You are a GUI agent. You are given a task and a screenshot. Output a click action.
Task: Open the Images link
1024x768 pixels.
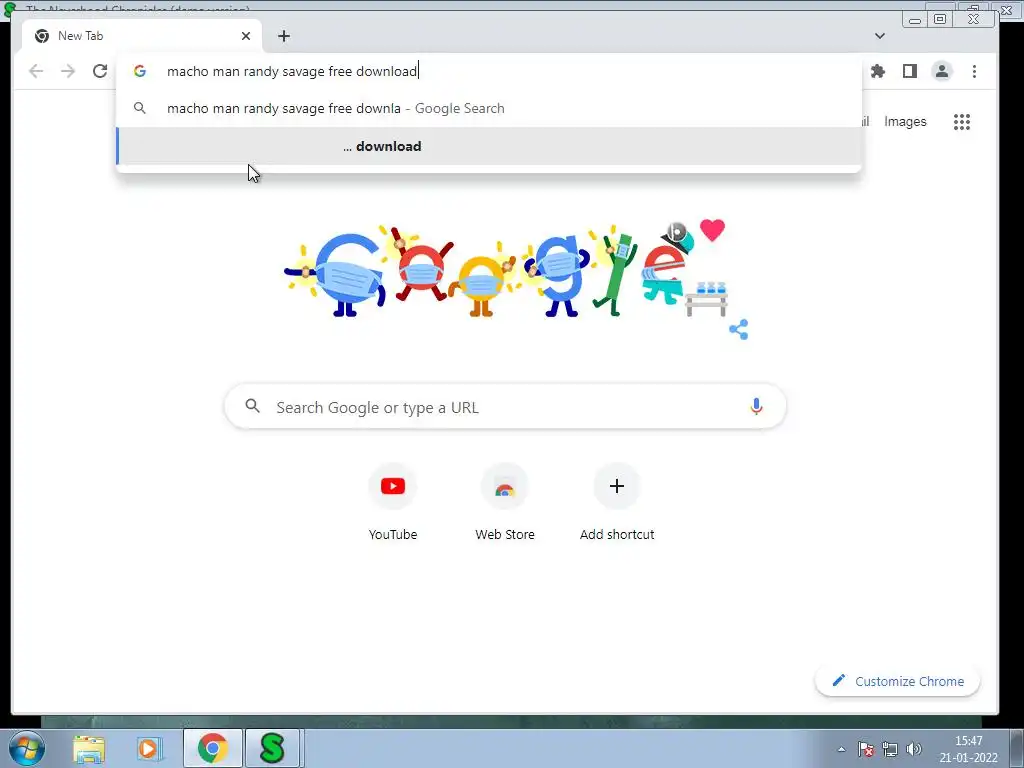point(905,121)
